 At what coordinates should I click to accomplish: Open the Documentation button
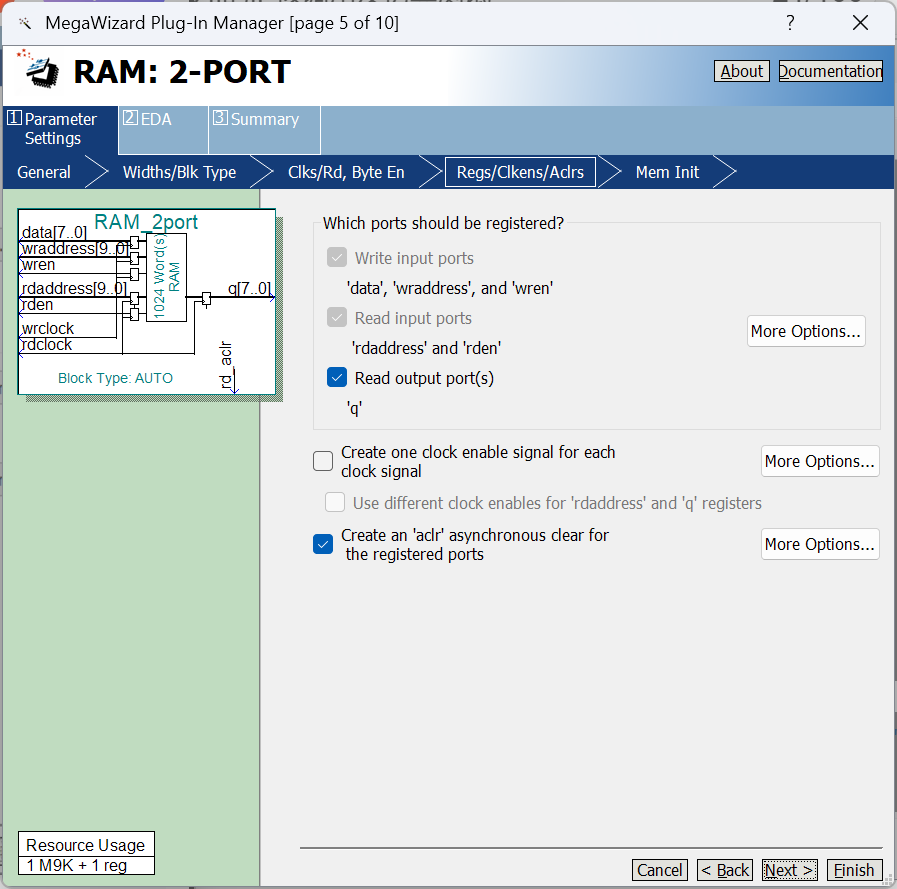(x=831, y=71)
